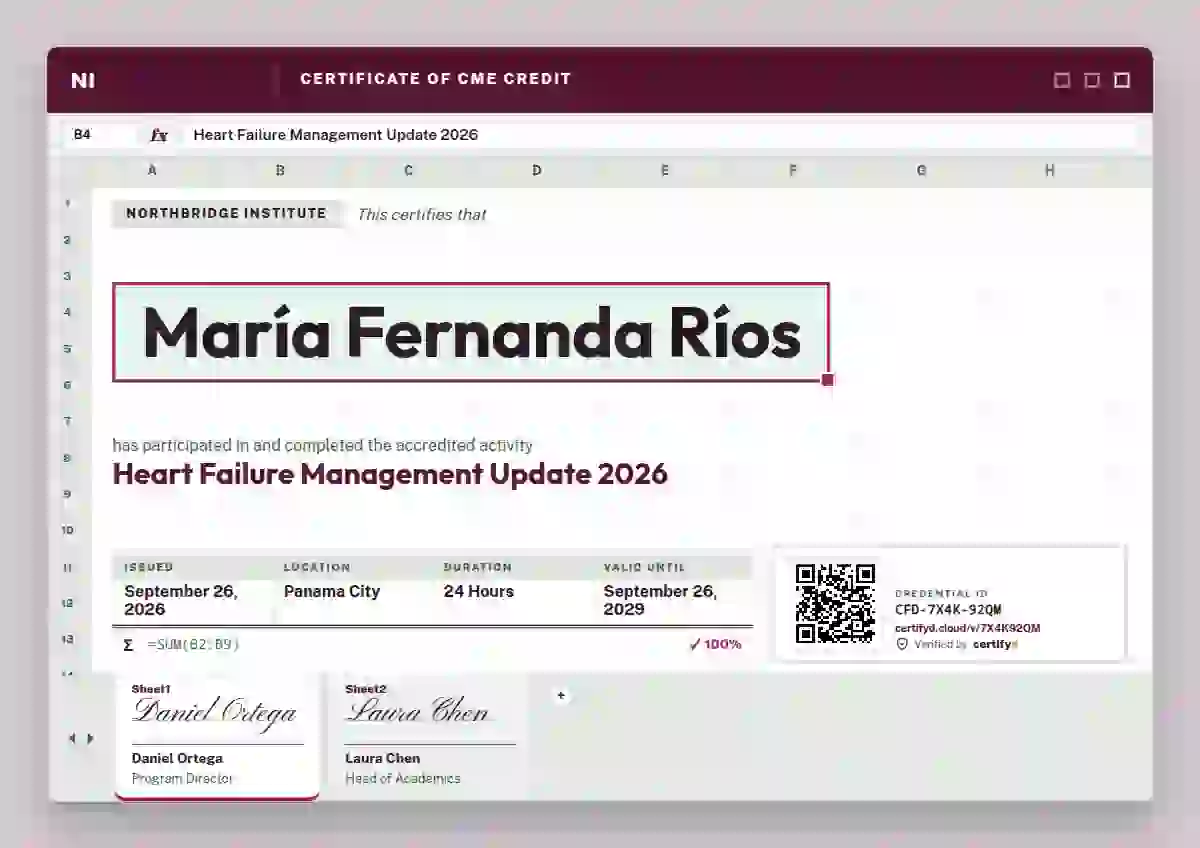Screen dimensions: 1200x848
Task: Select column F header
Action: coord(793,171)
